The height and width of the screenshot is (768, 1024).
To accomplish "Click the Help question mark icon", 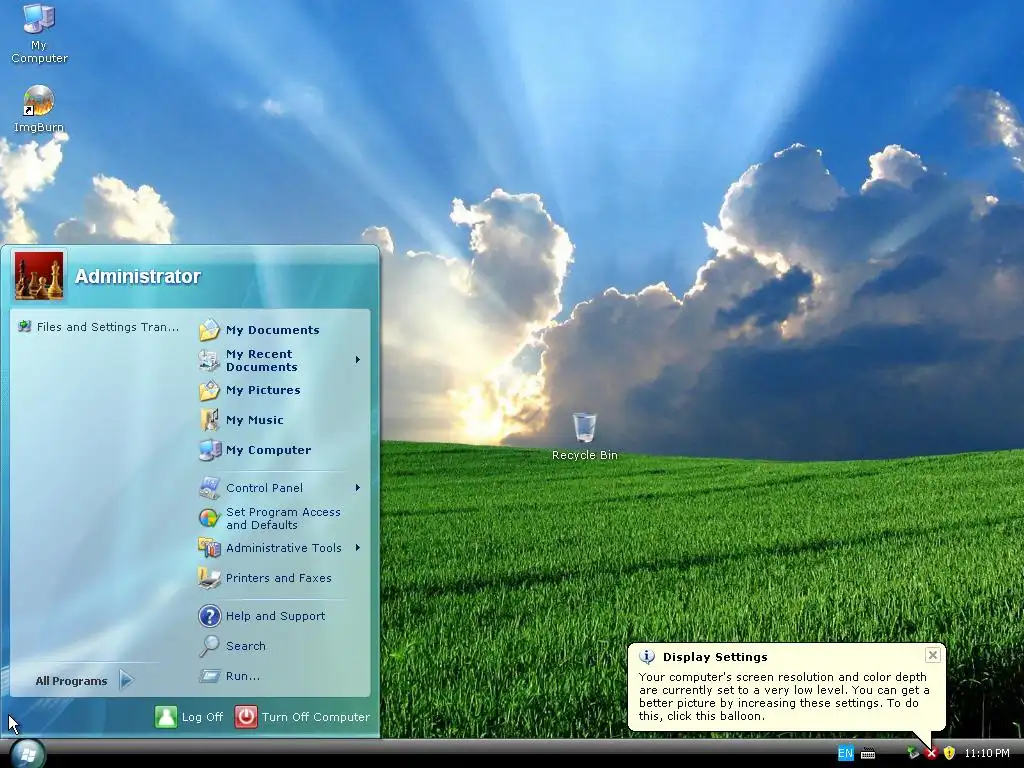I will 210,616.
